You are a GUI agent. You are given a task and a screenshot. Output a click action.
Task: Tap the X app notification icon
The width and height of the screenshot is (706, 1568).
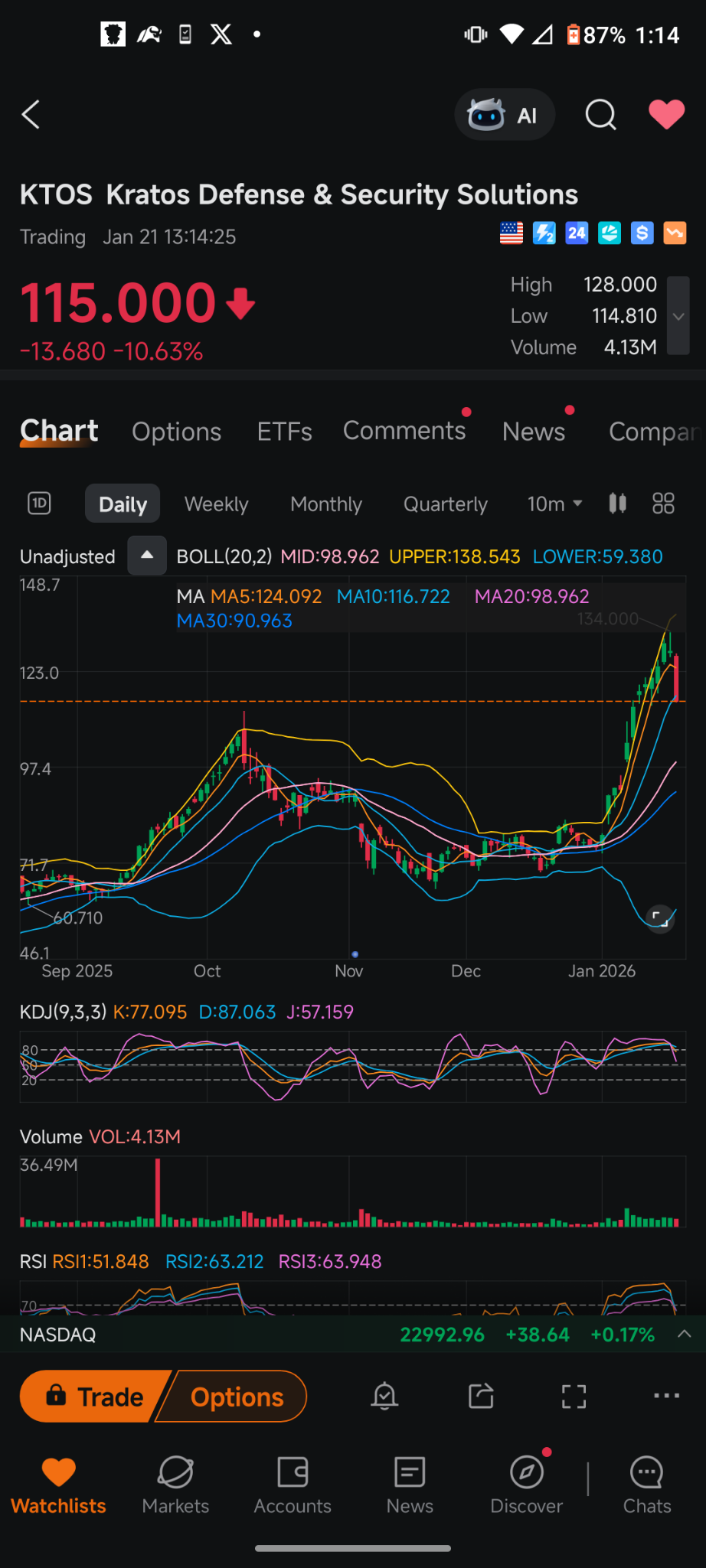pyautogui.click(x=221, y=34)
